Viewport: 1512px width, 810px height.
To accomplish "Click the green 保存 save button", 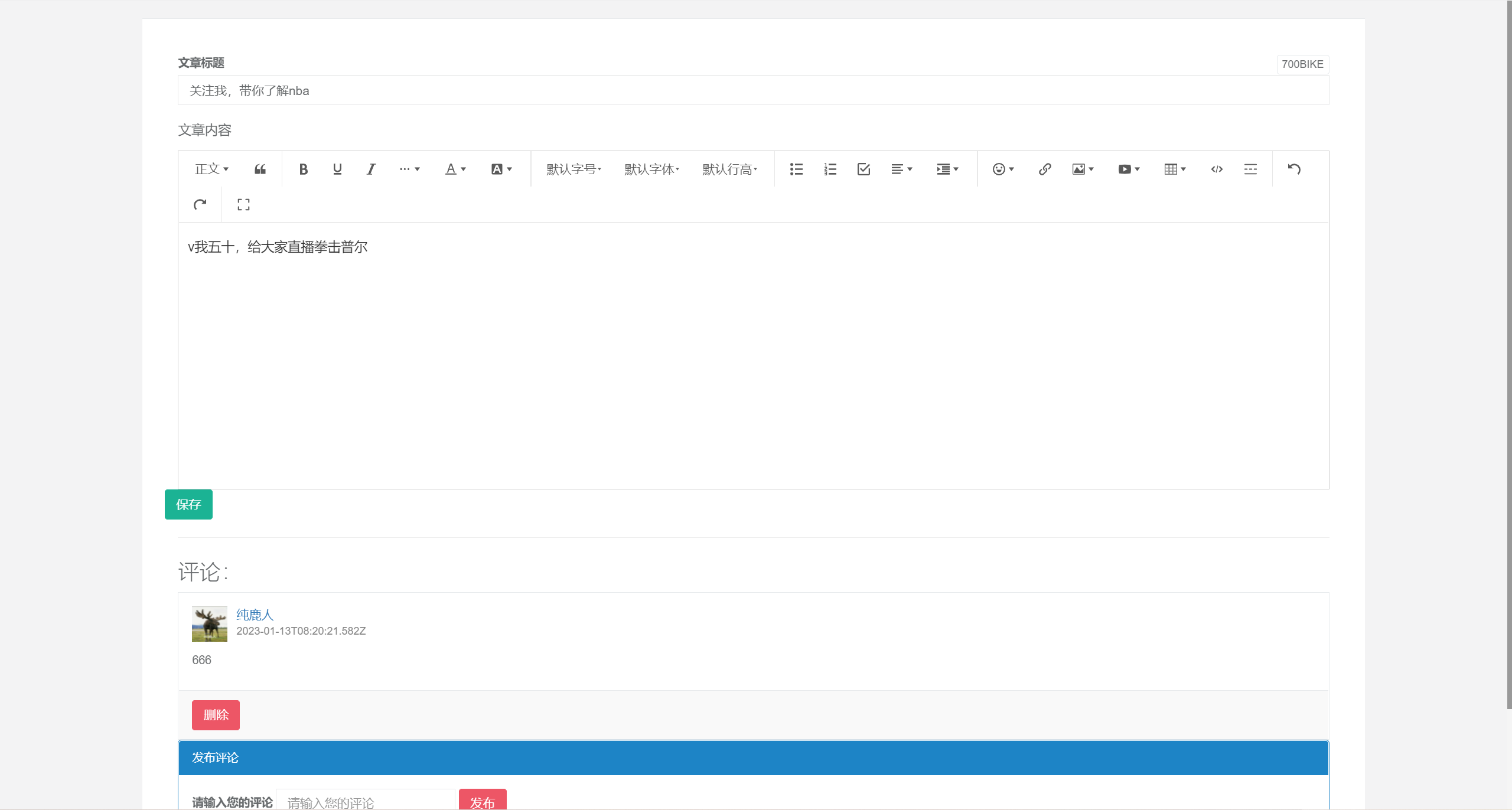I will 188,505.
